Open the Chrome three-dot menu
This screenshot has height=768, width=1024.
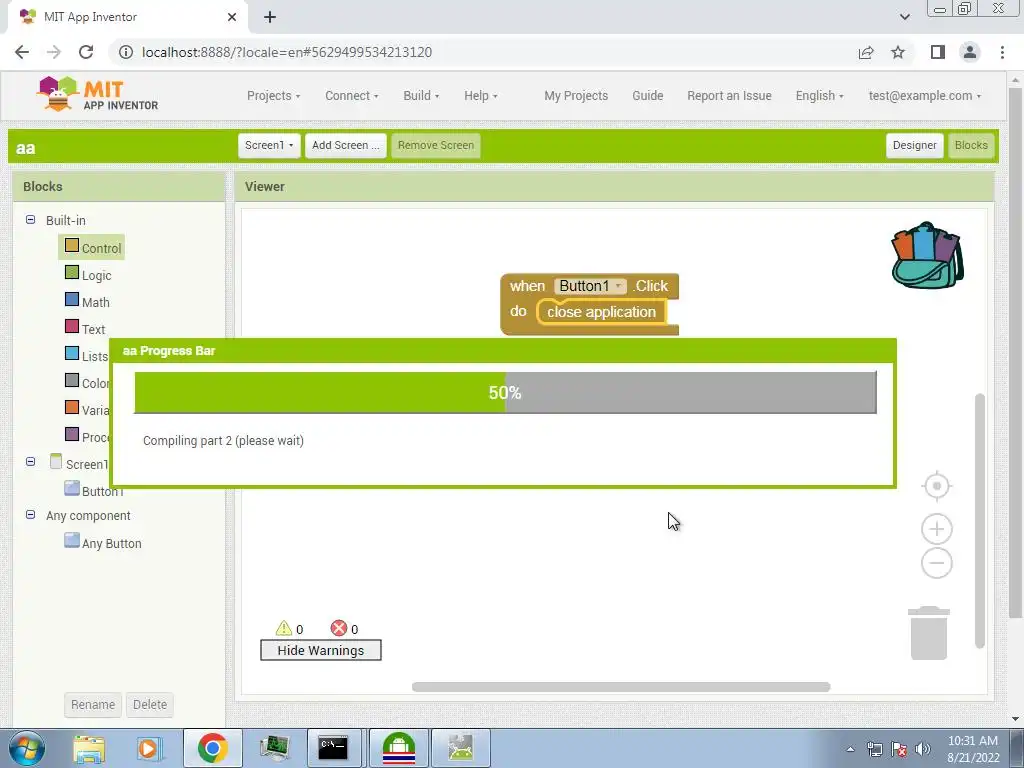[1002, 52]
